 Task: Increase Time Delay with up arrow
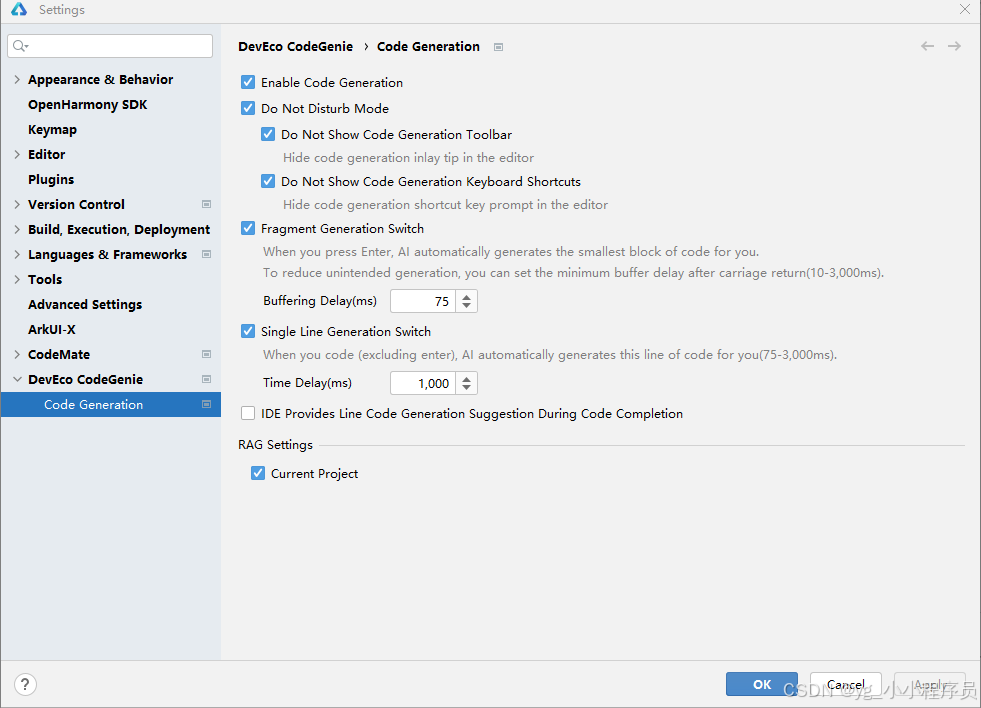[467, 378]
